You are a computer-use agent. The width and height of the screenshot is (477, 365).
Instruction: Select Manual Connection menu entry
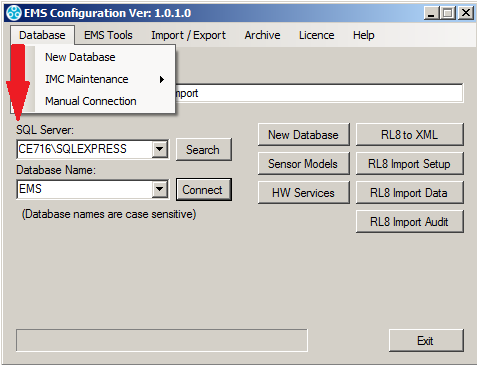click(105, 101)
